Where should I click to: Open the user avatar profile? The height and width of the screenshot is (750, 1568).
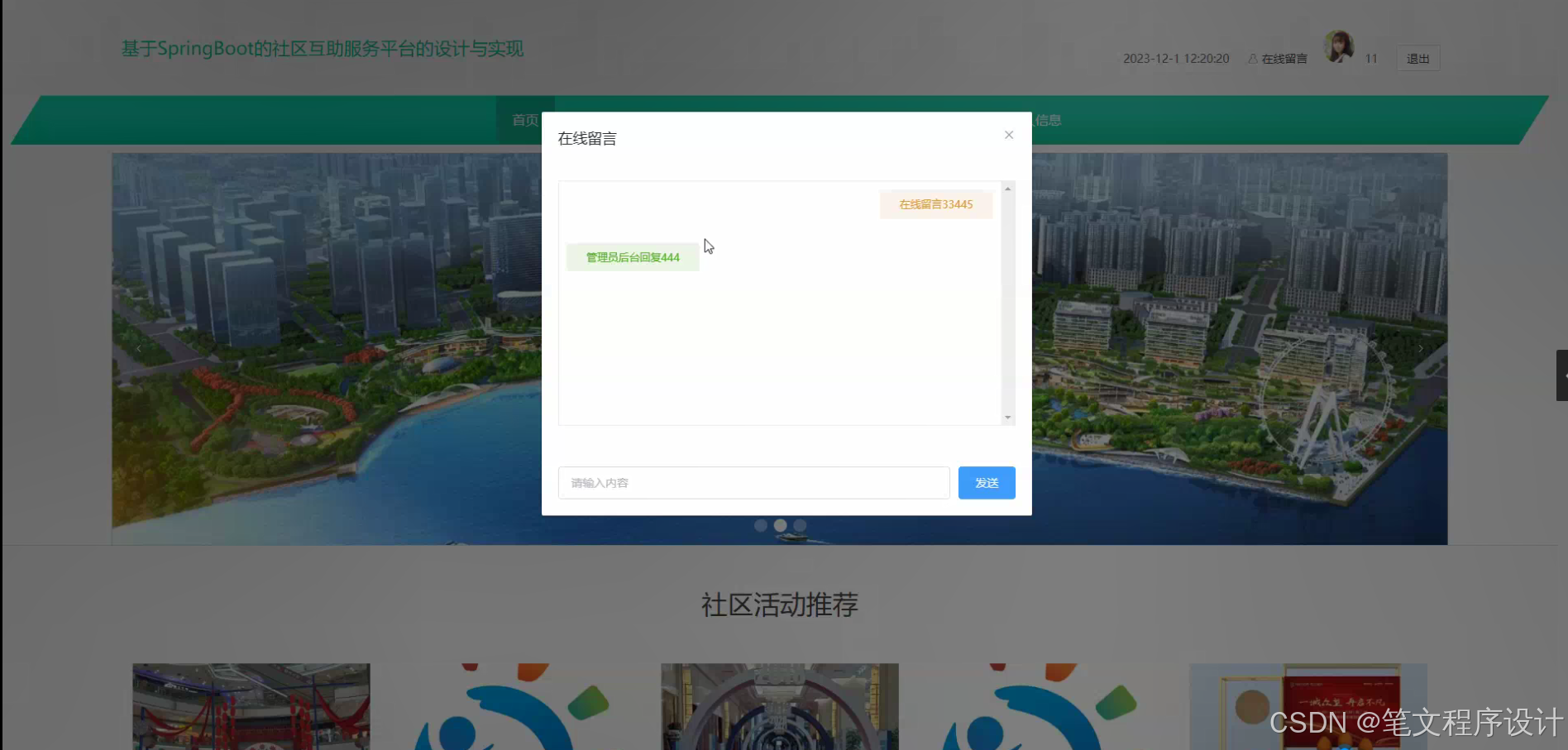[1338, 47]
